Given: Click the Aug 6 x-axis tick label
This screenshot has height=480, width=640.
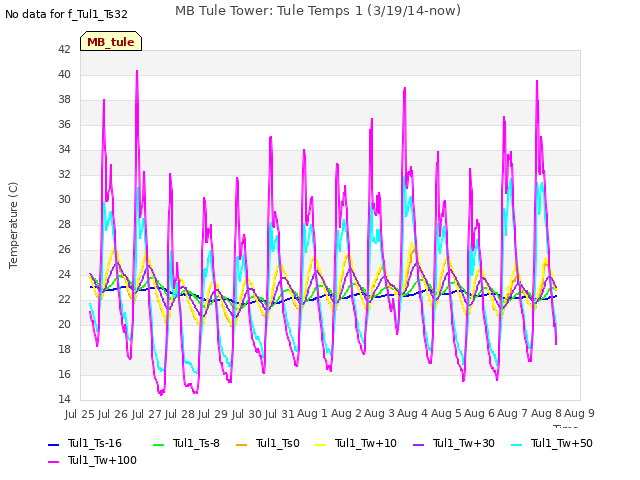Looking at the screenshot, I should 480,413.
